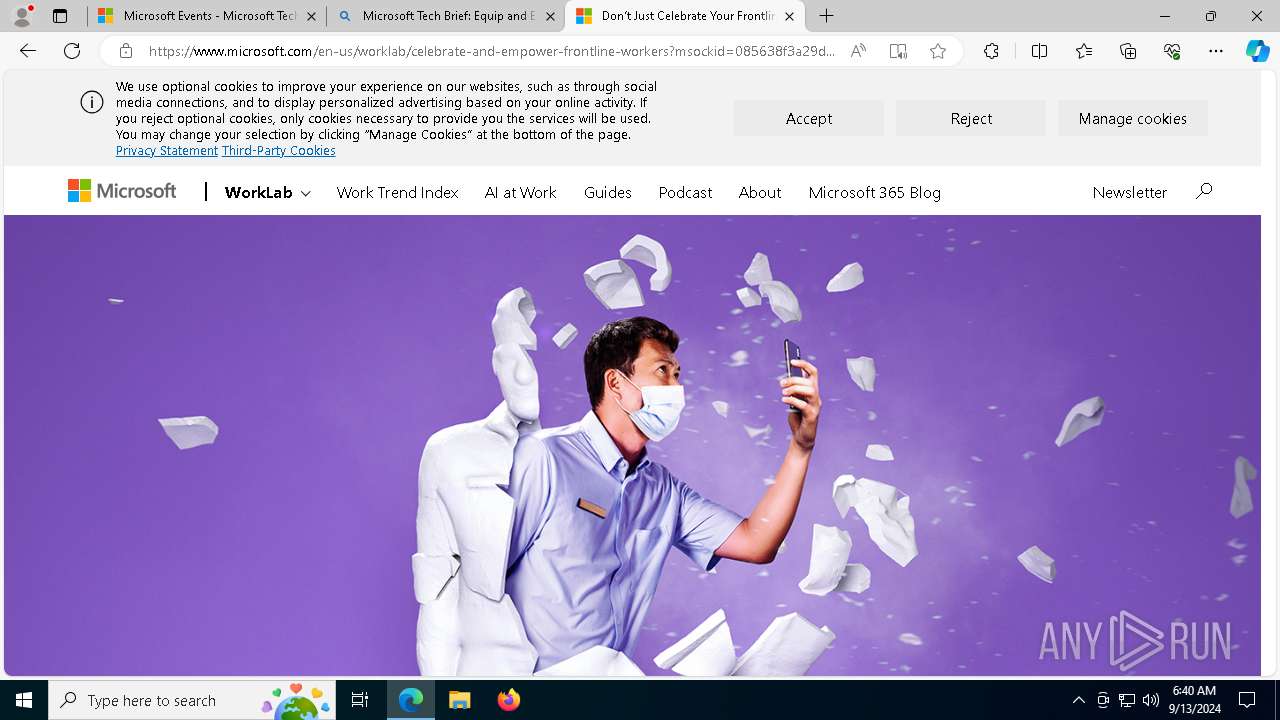Image resolution: width=1280 pixels, height=720 pixels.
Task: Open the notification center
Action: coord(1247,700)
